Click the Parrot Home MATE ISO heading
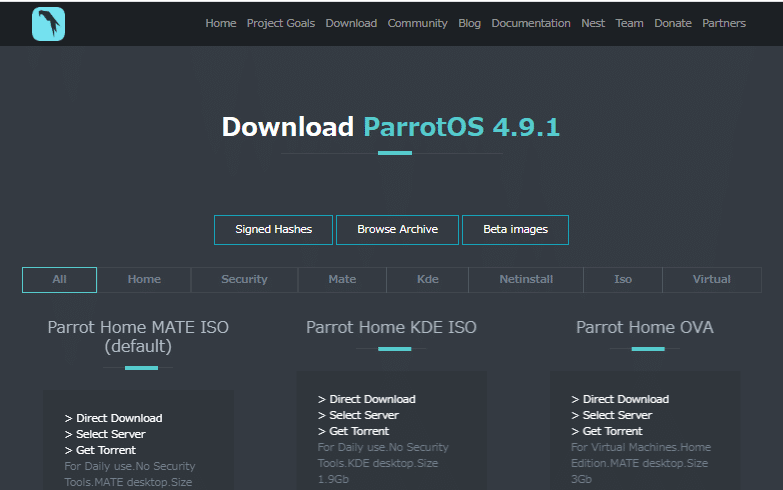Image resolution: width=783 pixels, height=490 pixels. coord(138,337)
